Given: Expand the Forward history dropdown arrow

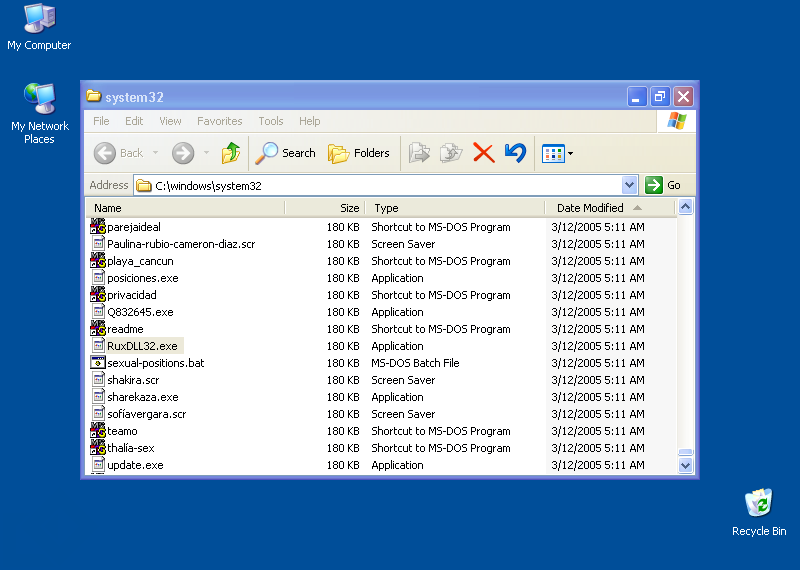Looking at the screenshot, I should (x=206, y=153).
